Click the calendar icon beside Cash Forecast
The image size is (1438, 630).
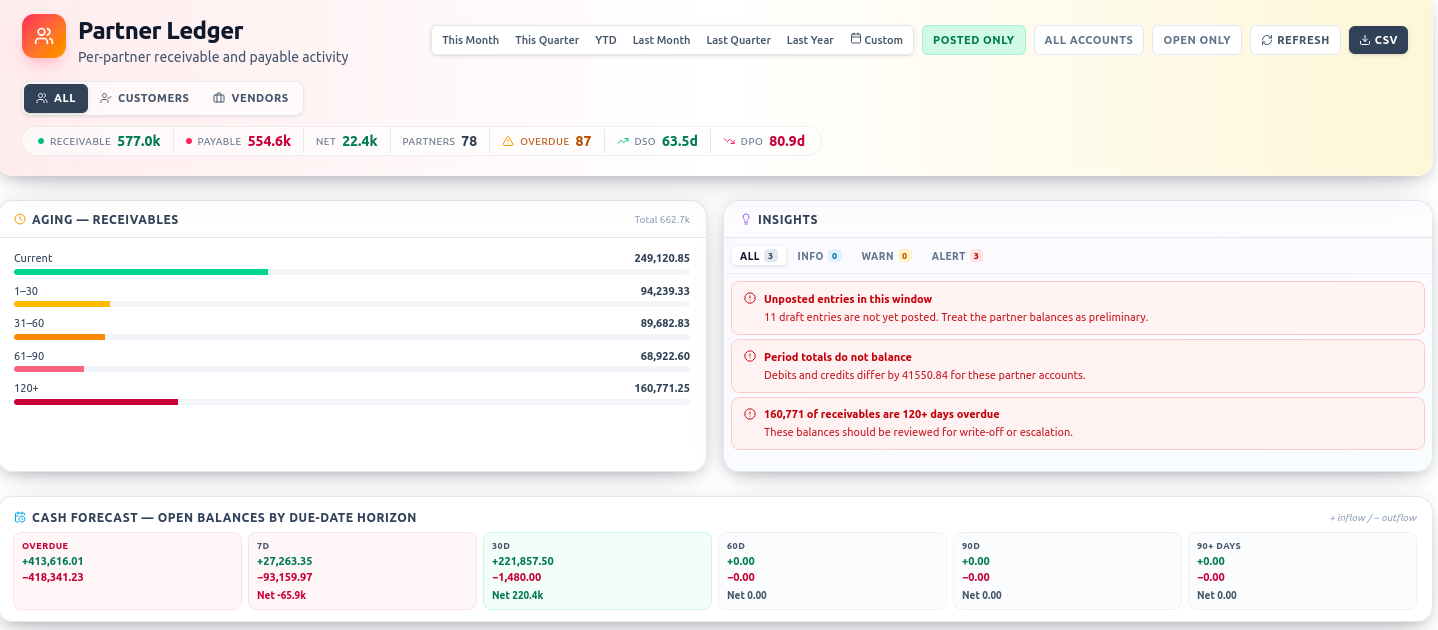(x=20, y=517)
